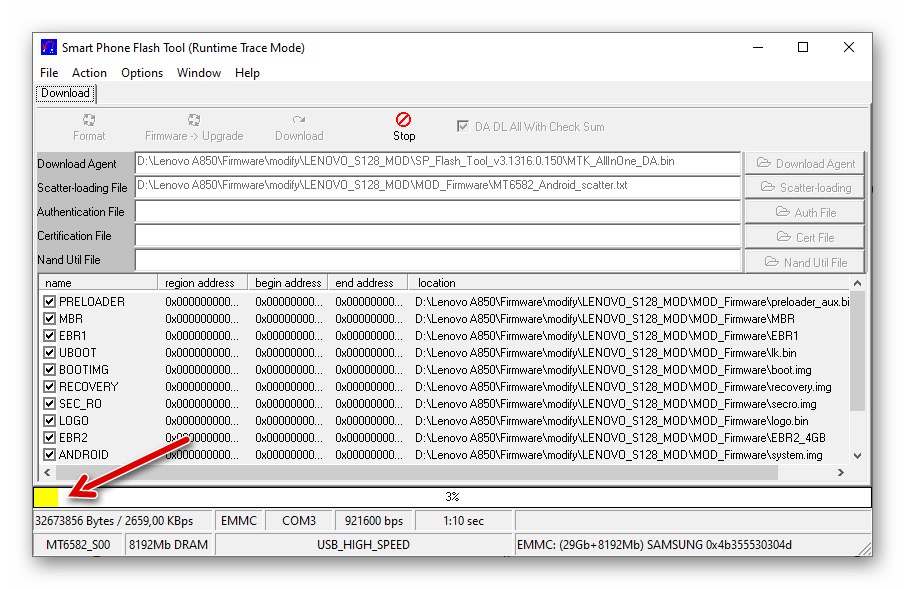This screenshot has height=589, width=905.
Task: Click the begin address column header
Action: 288,283
